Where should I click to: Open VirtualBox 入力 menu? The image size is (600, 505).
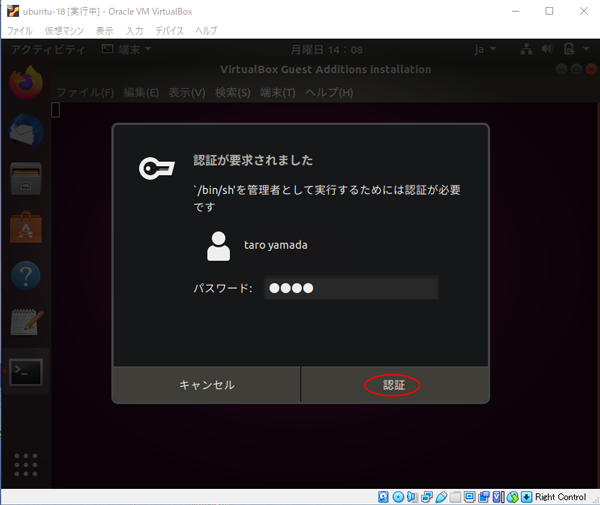coord(134,31)
